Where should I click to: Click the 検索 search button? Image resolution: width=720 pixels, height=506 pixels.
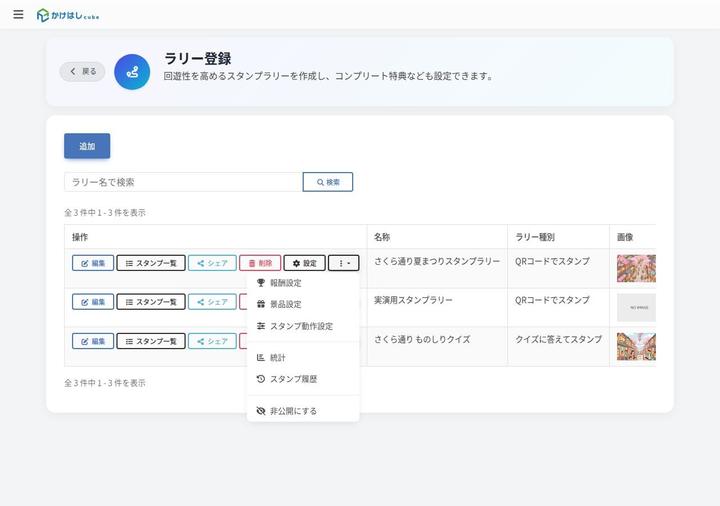pos(328,182)
